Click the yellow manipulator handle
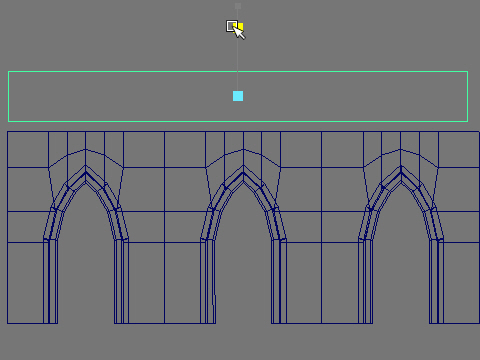The width and height of the screenshot is (480, 360). [x=241, y=26]
